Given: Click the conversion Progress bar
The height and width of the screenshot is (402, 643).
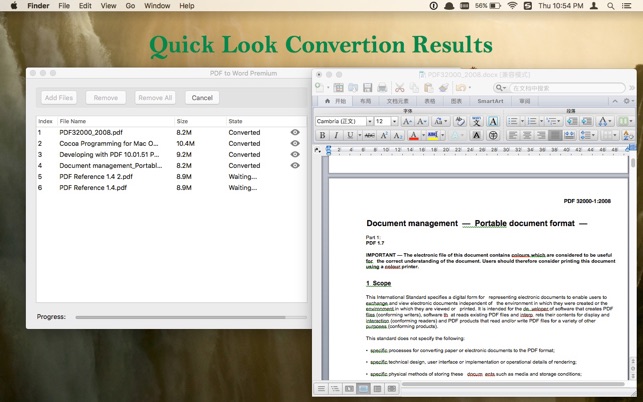Looking at the screenshot, I should pyautogui.click(x=191, y=317).
